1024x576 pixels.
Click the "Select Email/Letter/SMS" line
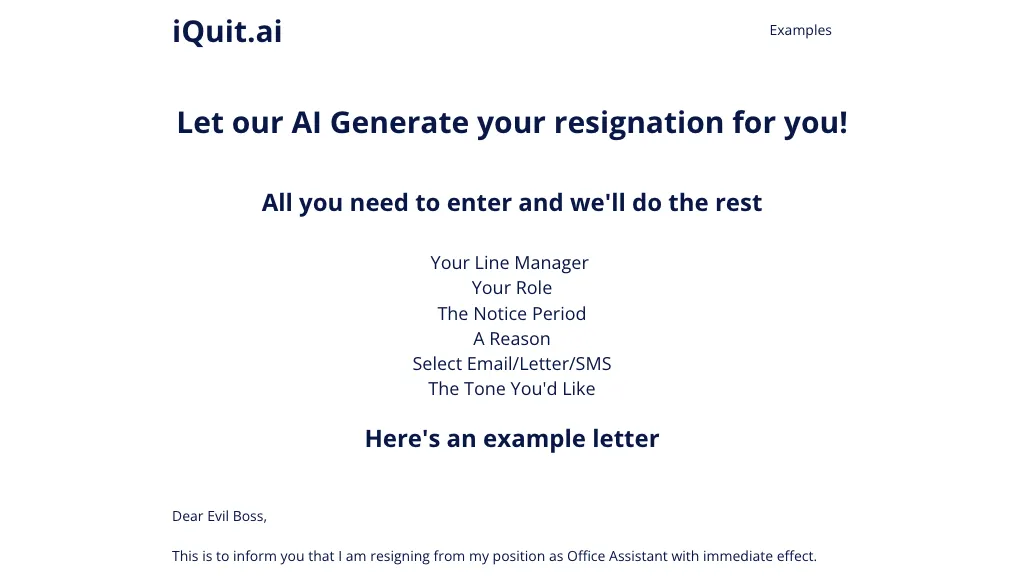pos(512,364)
